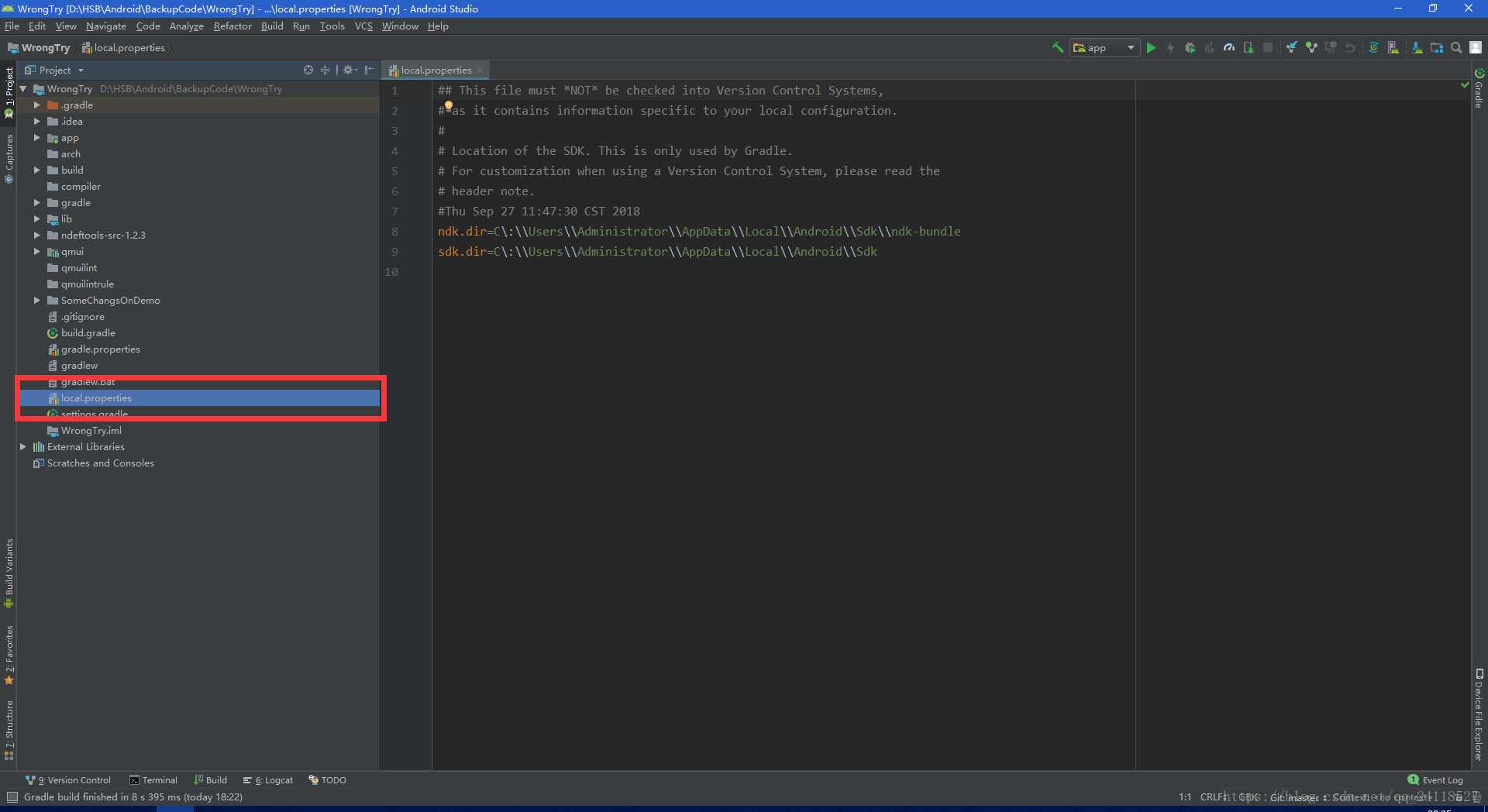Open the Build menu
Image resolution: width=1488 pixels, height=812 pixels.
tap(272, 26)
